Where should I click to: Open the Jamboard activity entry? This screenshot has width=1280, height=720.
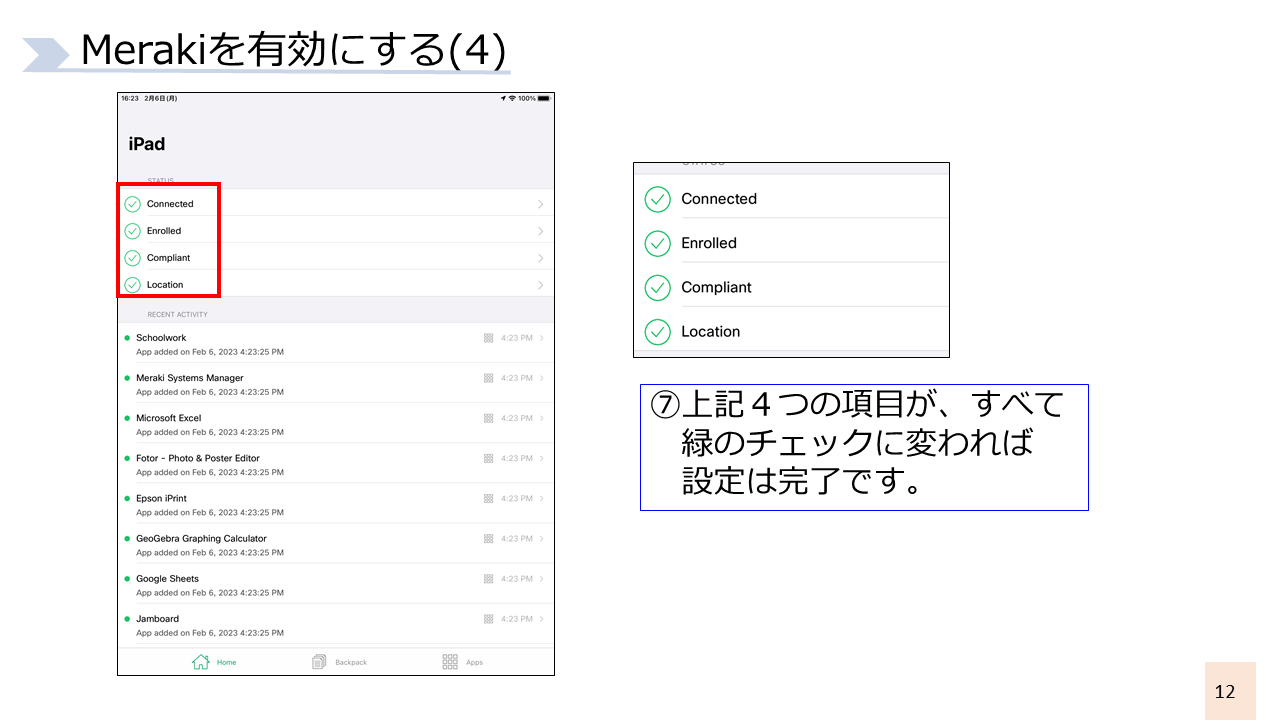click(336, 624)
